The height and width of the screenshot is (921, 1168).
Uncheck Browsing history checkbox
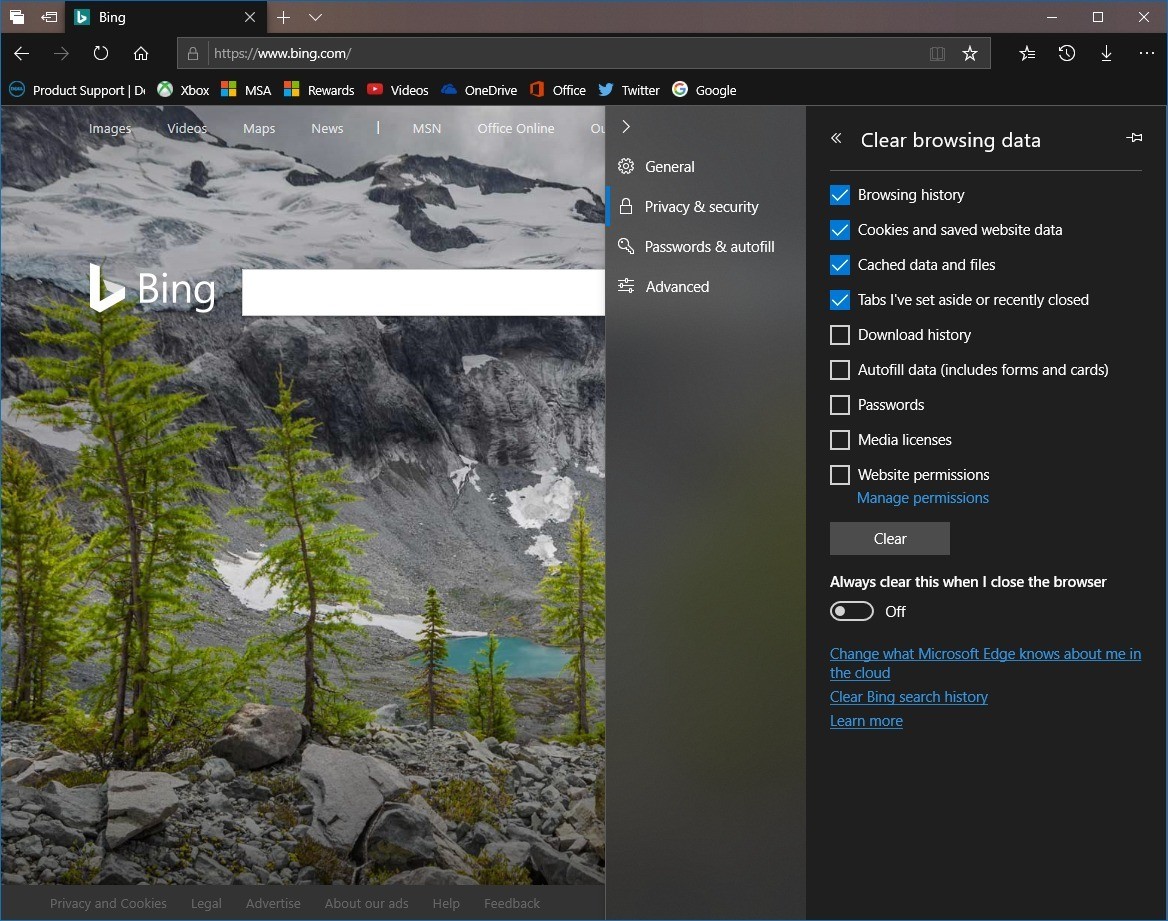click(x=840, y=195)
